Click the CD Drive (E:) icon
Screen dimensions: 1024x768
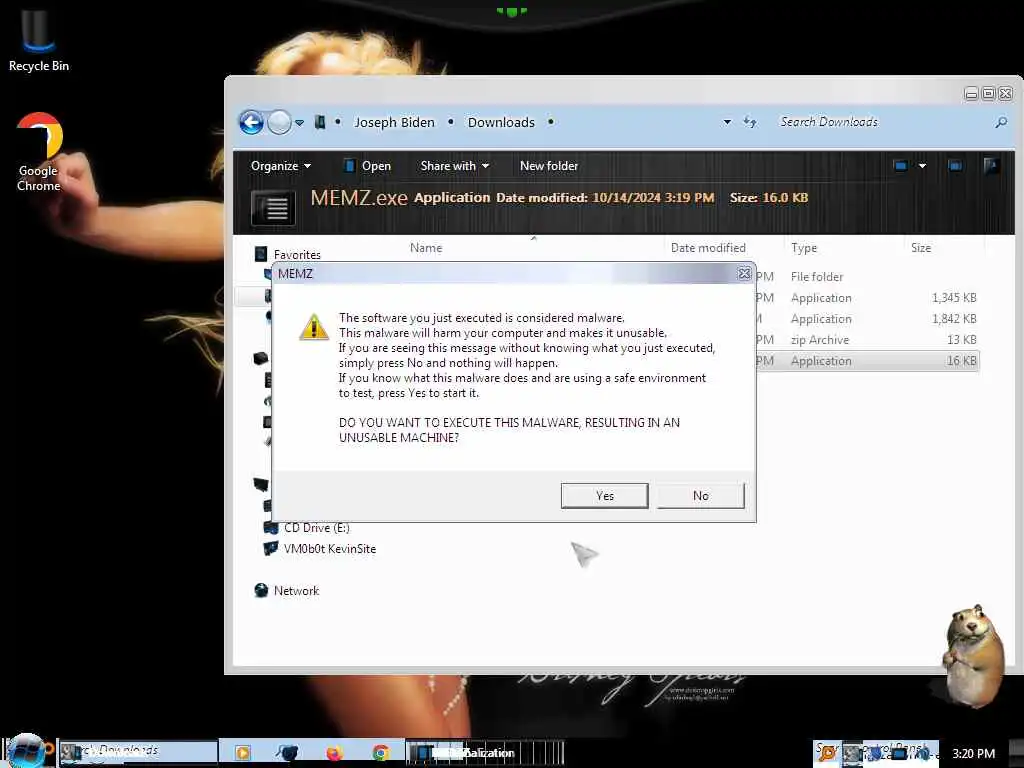pos(270,528)
